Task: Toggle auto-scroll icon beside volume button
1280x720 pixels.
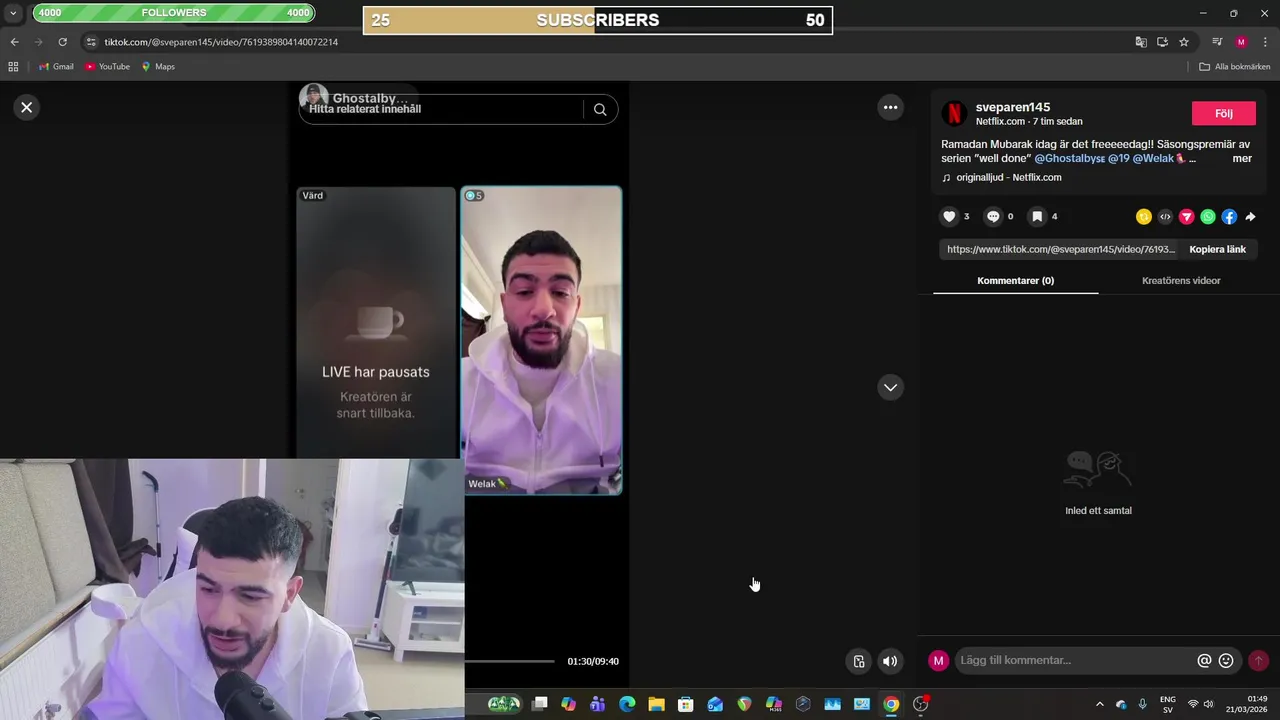Action: coord(858,661)
